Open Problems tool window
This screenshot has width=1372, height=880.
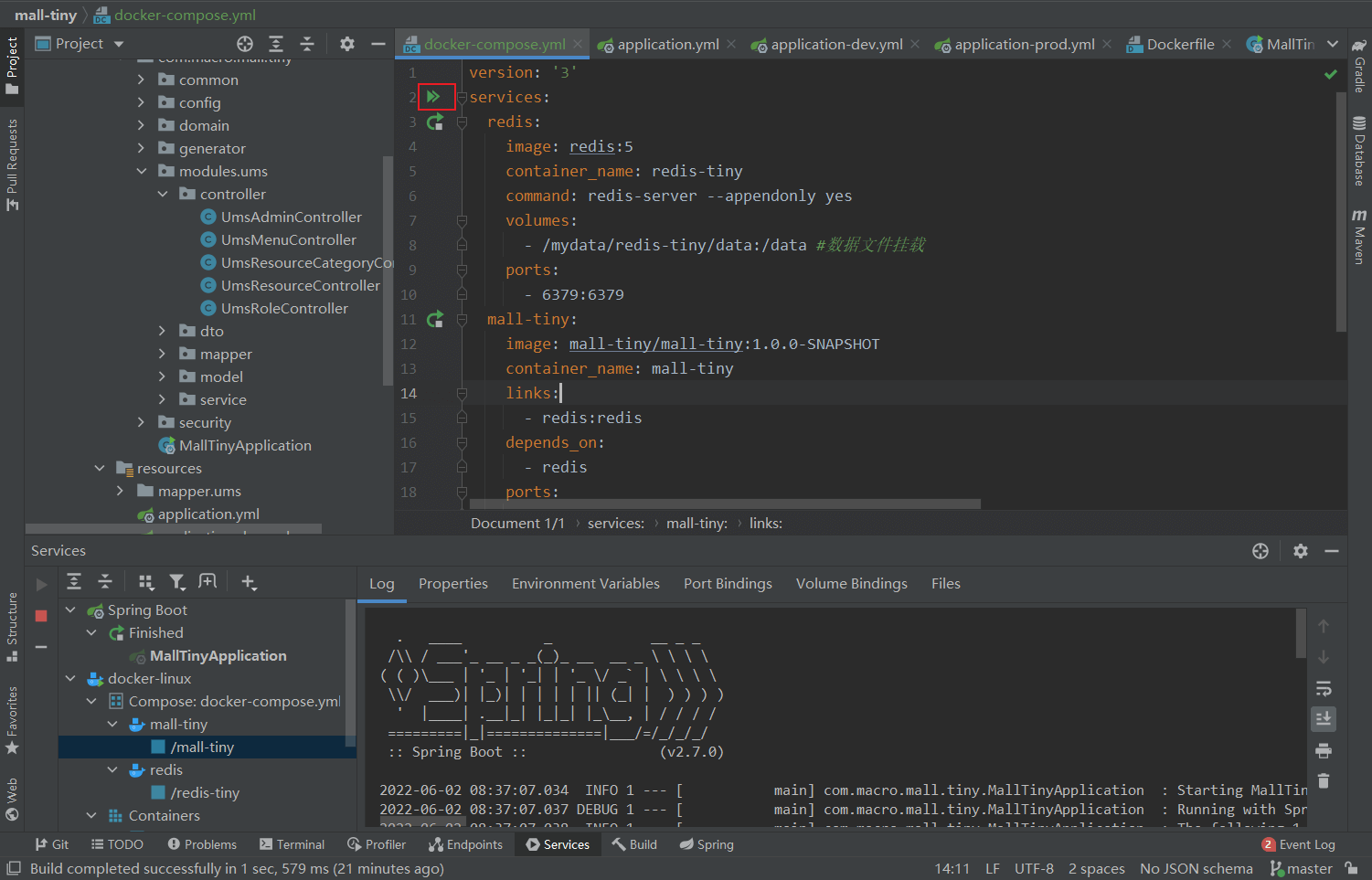[201, 844]
